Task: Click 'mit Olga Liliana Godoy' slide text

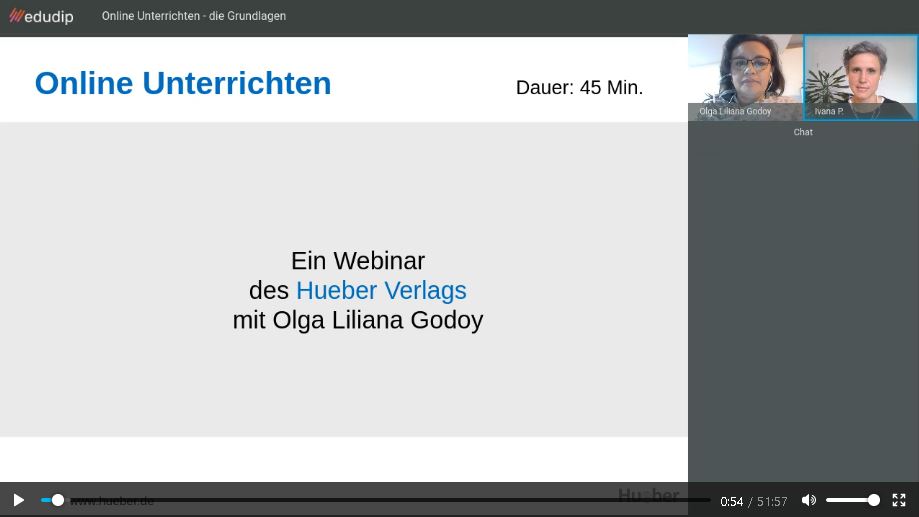Action: (358, 321)
